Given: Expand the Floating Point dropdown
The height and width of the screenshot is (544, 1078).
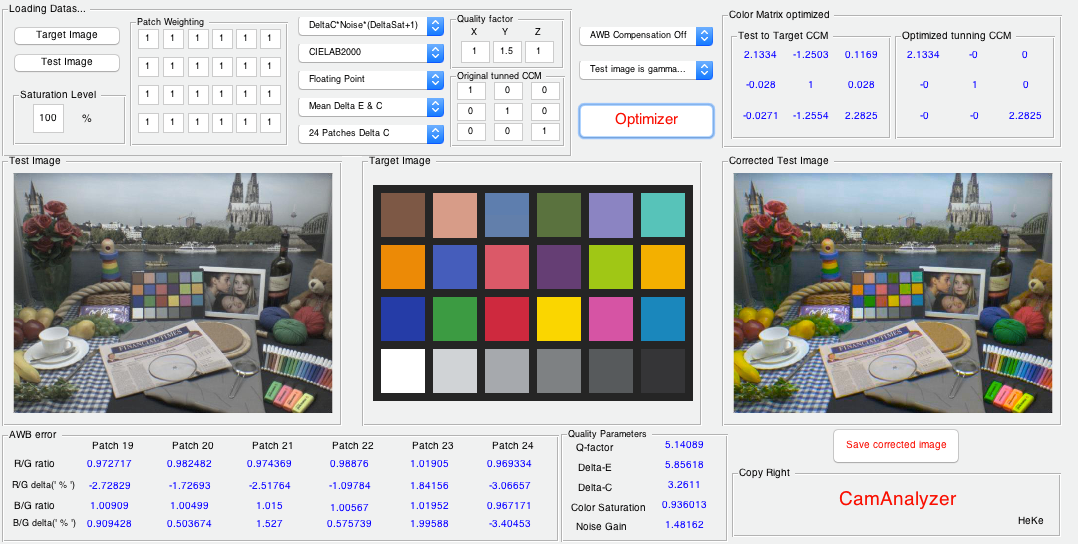Looking at the screenshot, I should coord(371,79).
